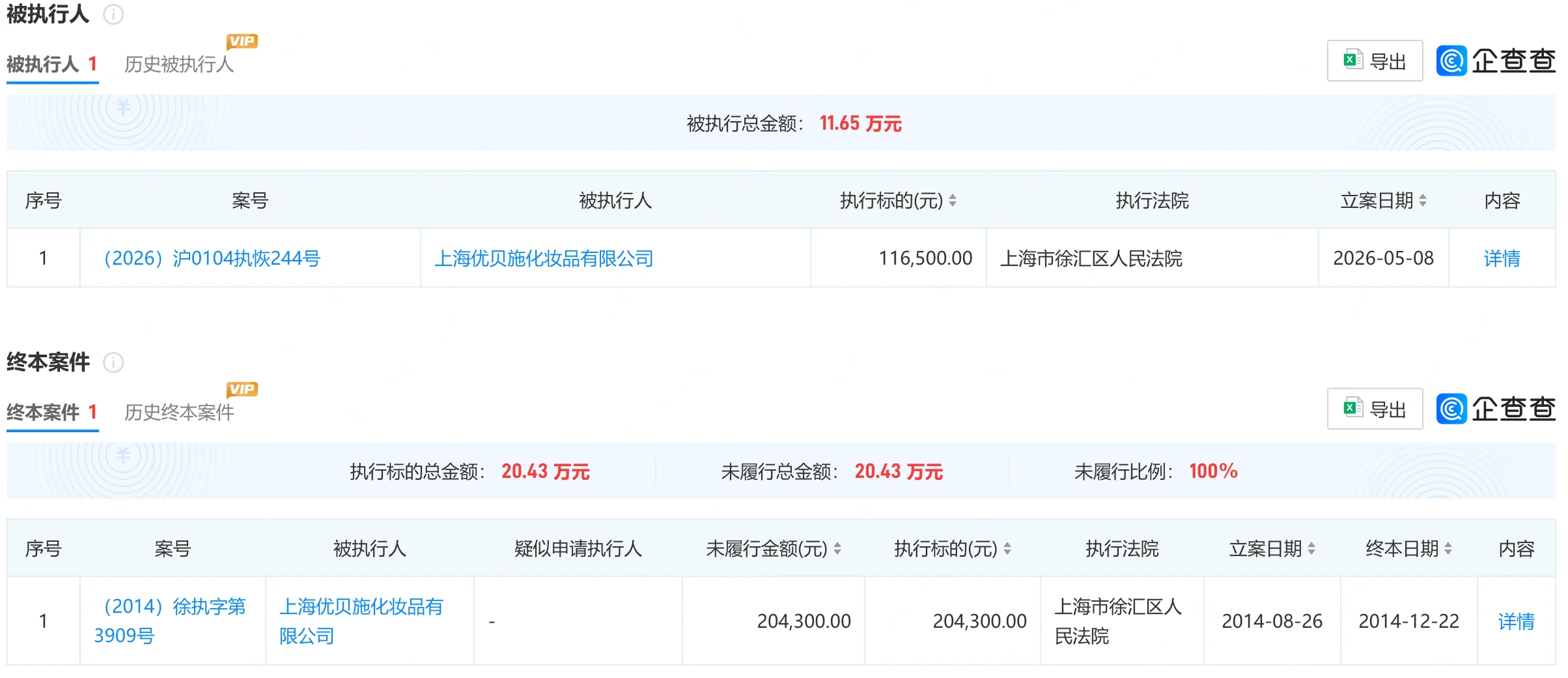Sort 终本案件 table by 执行标的(元)
The image size is (1568, 678).
tap(1007, 549)
